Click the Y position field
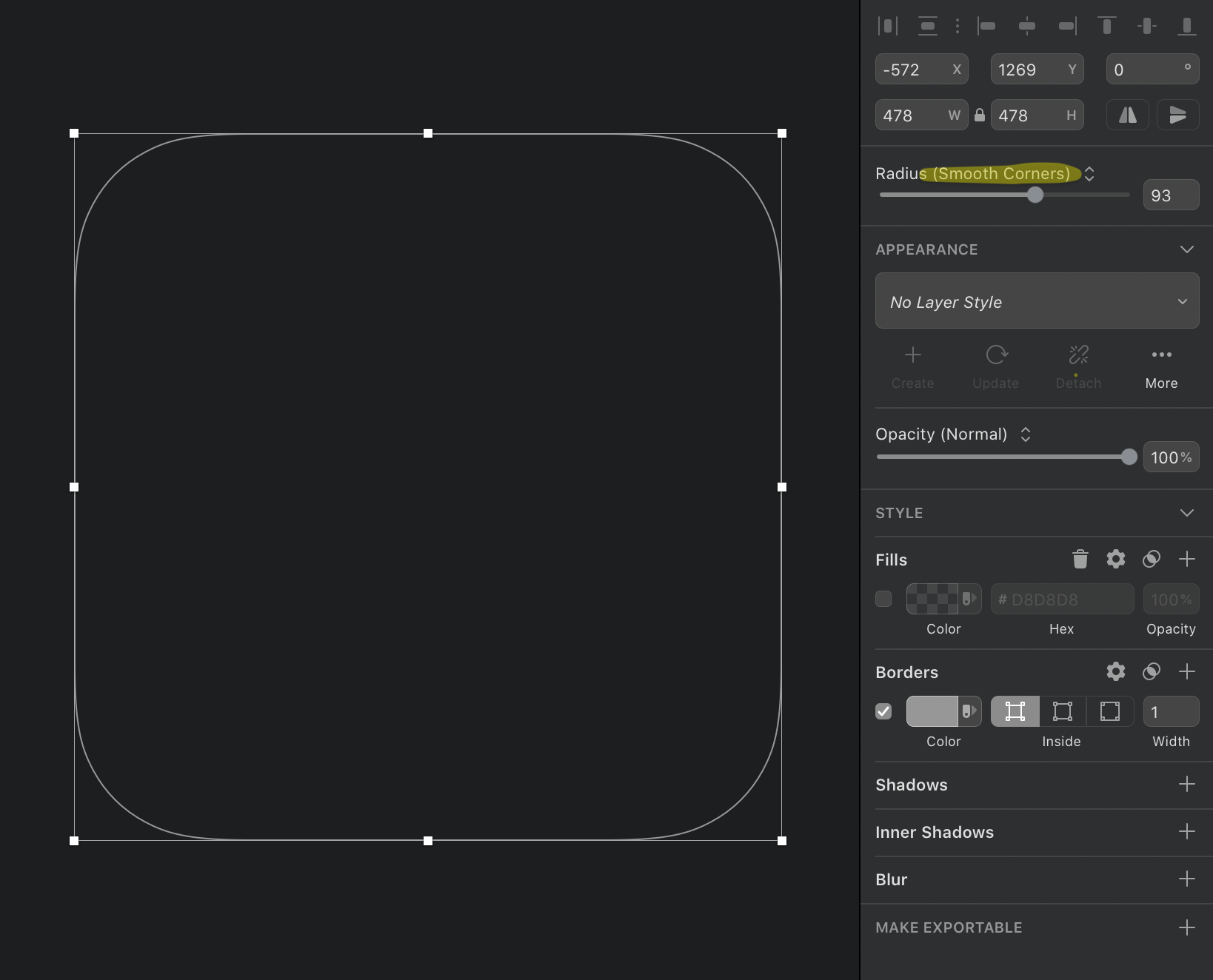The height and width of the screenshot is (980, 1213). click(1037, 70)
